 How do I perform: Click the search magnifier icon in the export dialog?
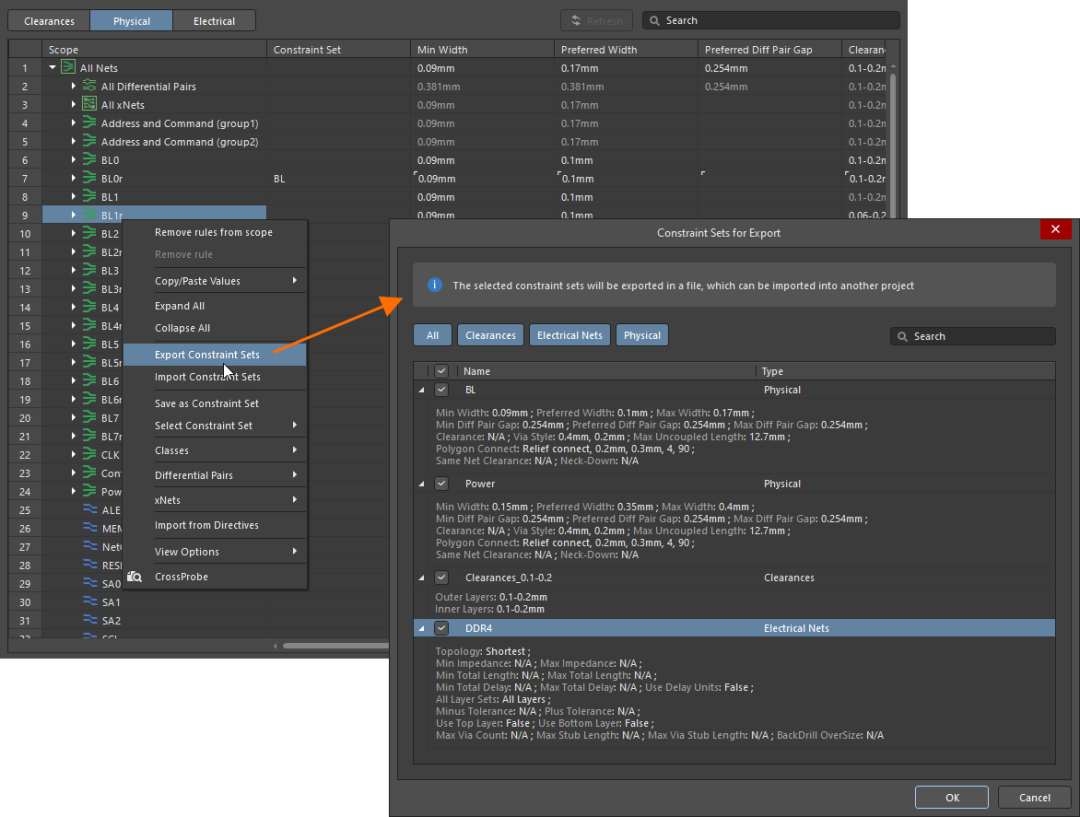pos(902,336)
